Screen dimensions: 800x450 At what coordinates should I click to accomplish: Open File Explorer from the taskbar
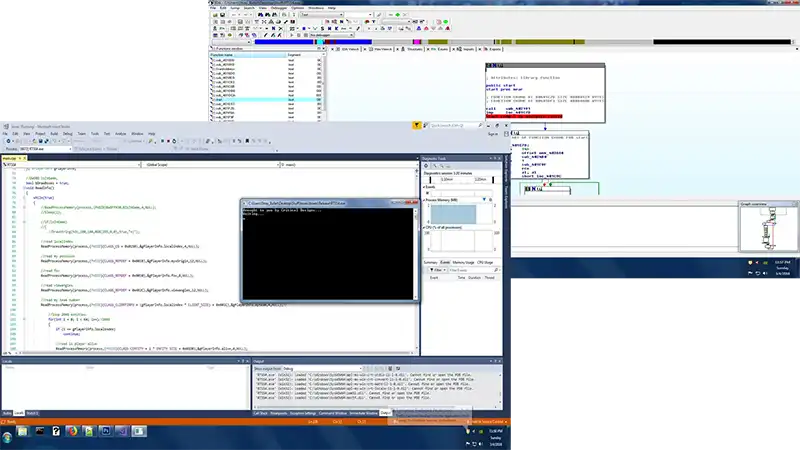click(x=22, y=431)
